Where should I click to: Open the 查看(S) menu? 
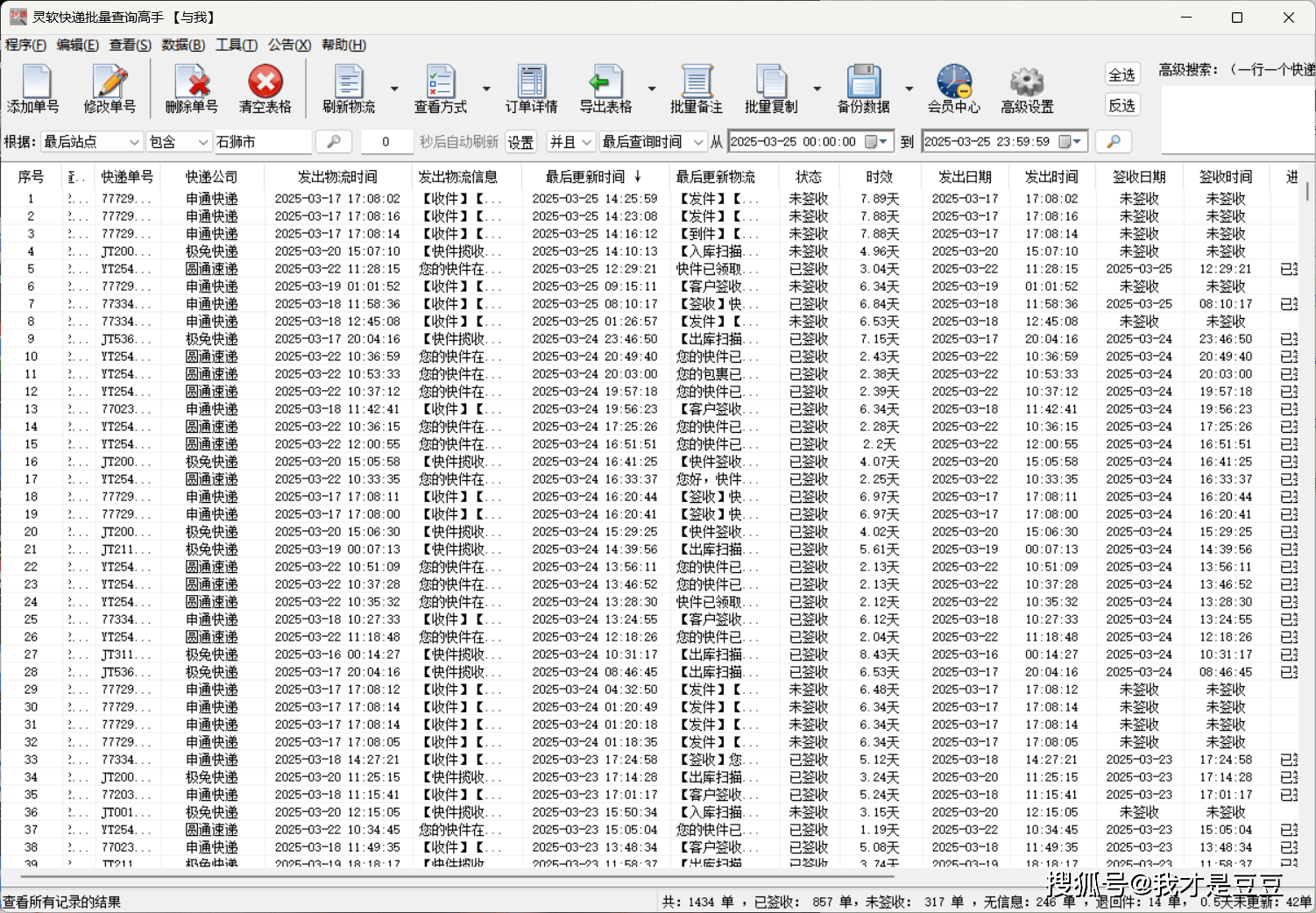coord(130,45)
